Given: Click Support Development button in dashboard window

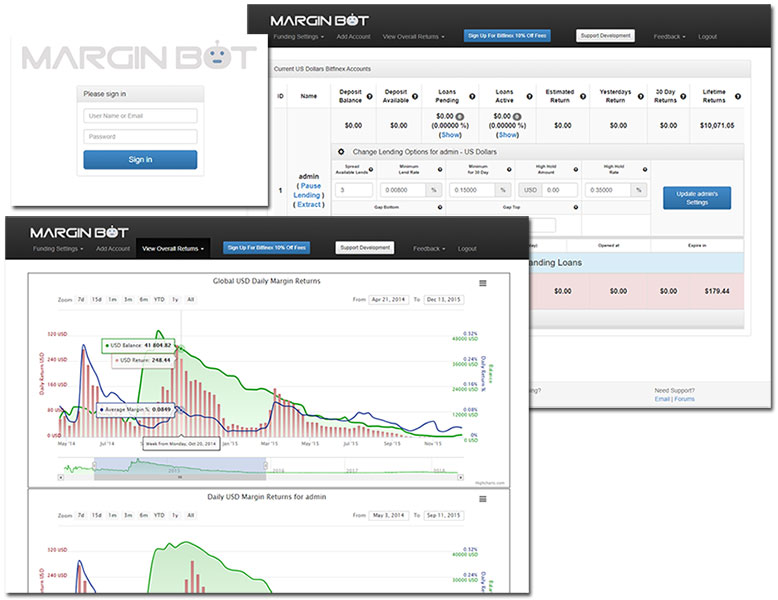Looking at the screenshot, I should click(605, 36).
